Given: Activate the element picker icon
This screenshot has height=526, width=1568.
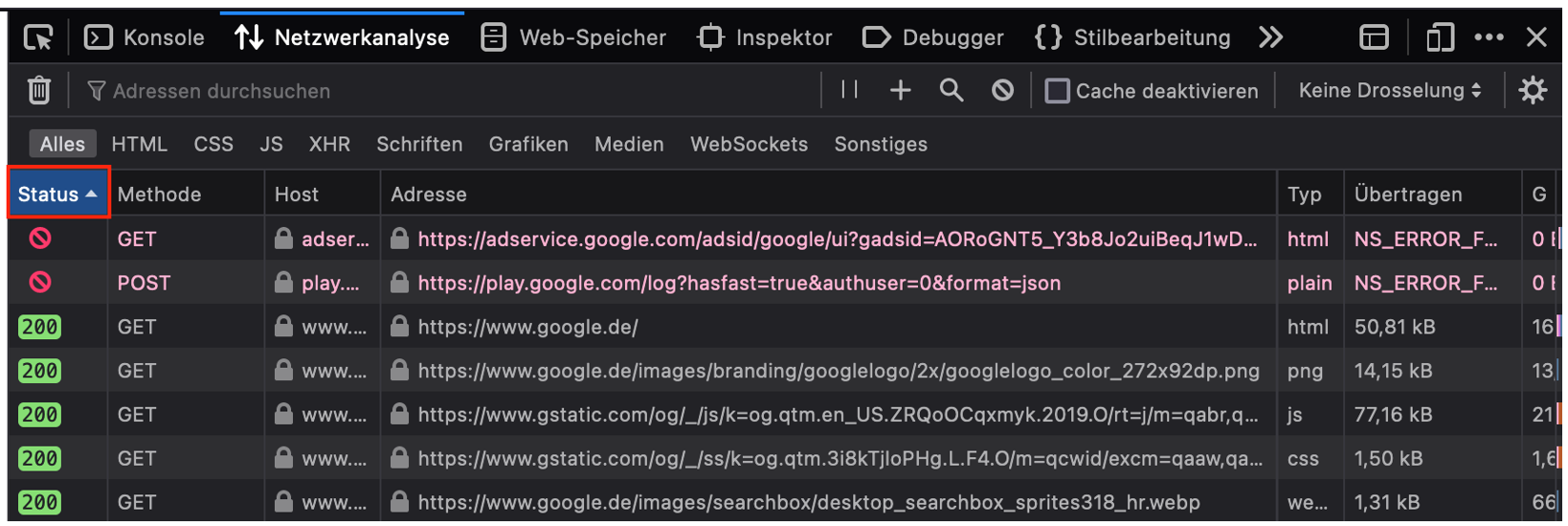Looking at the screenshot, I should (38, 37).
